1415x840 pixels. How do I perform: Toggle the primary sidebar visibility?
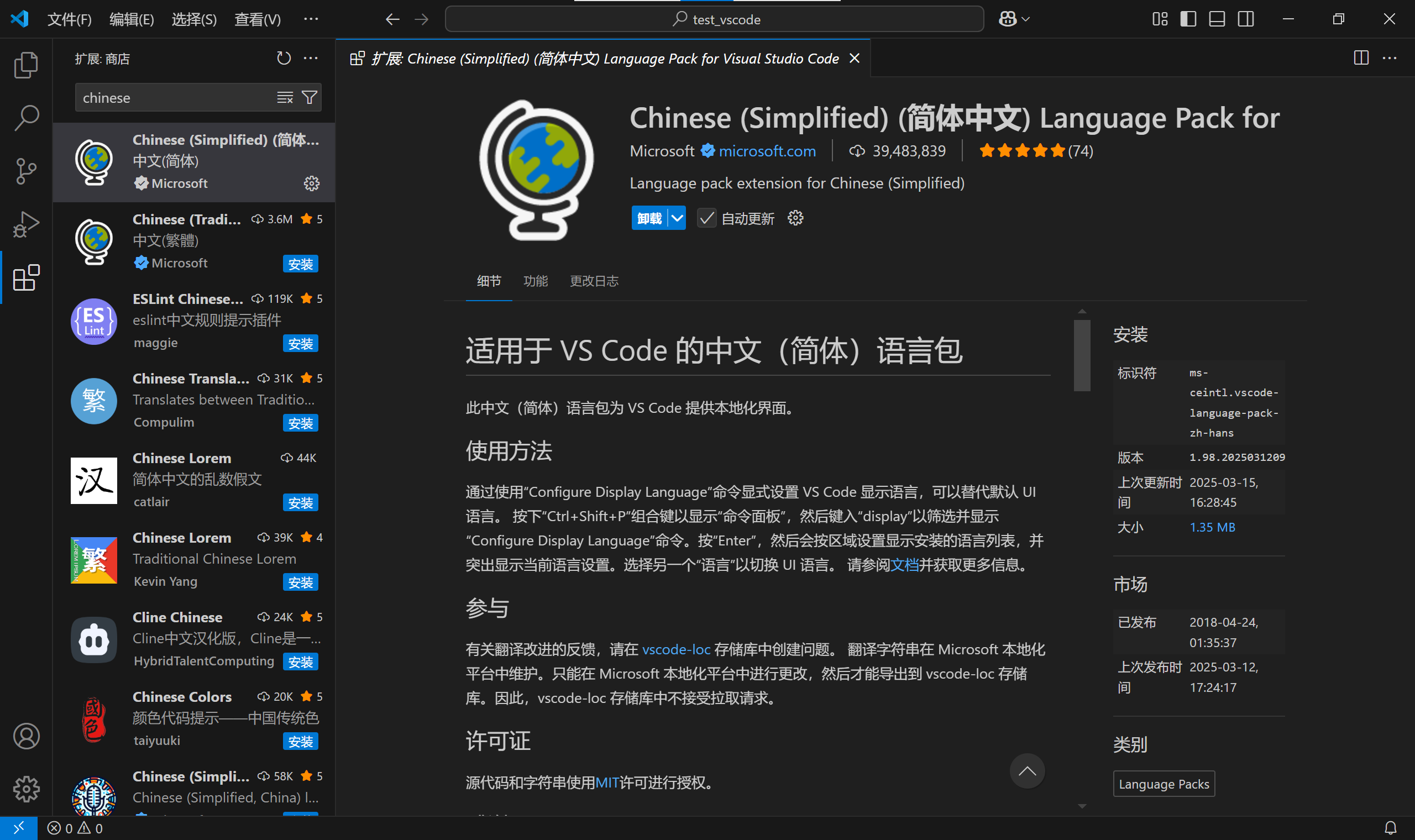(x=1188, y=19)
